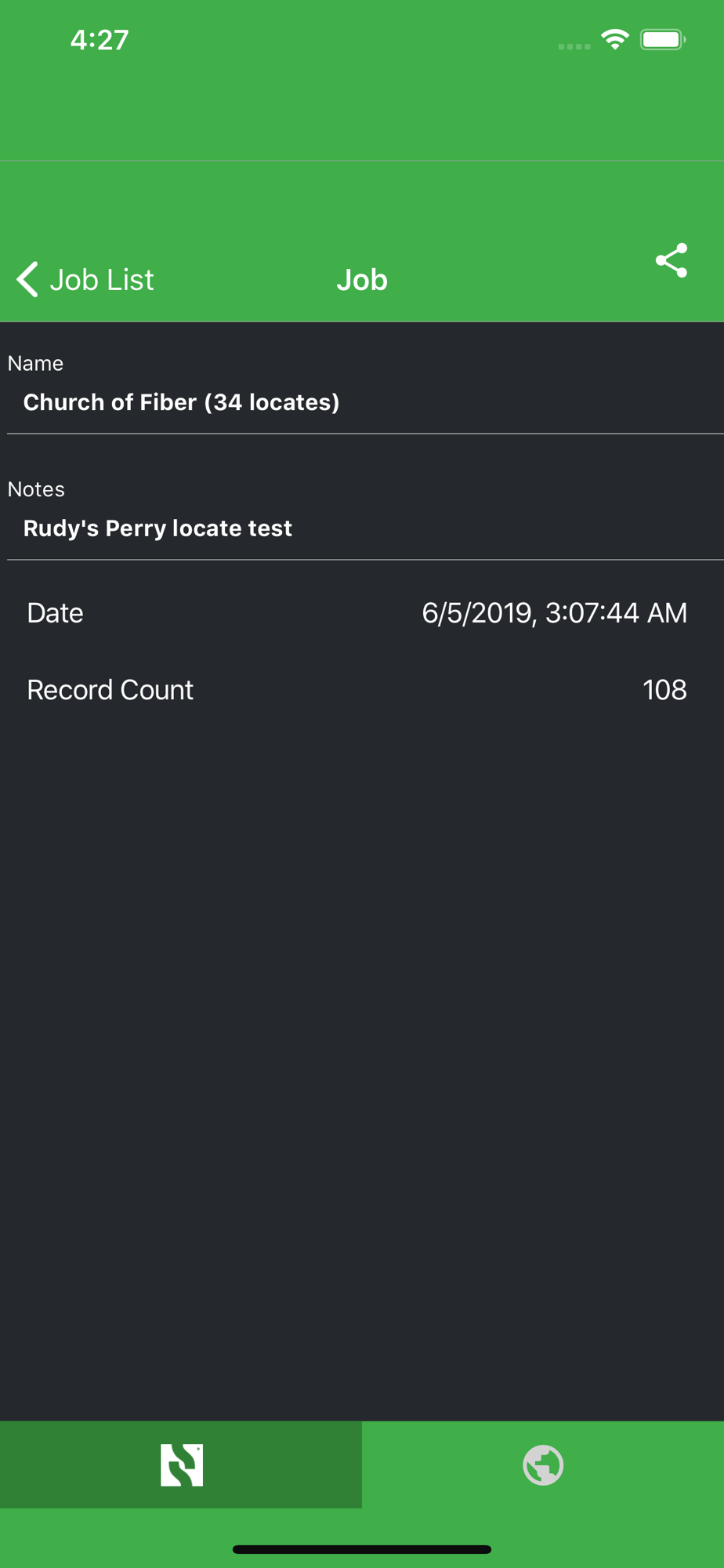Select the locator logo tab icon
The height and width of the screenshot is (1568, 724).
[x=181, y=1465]
